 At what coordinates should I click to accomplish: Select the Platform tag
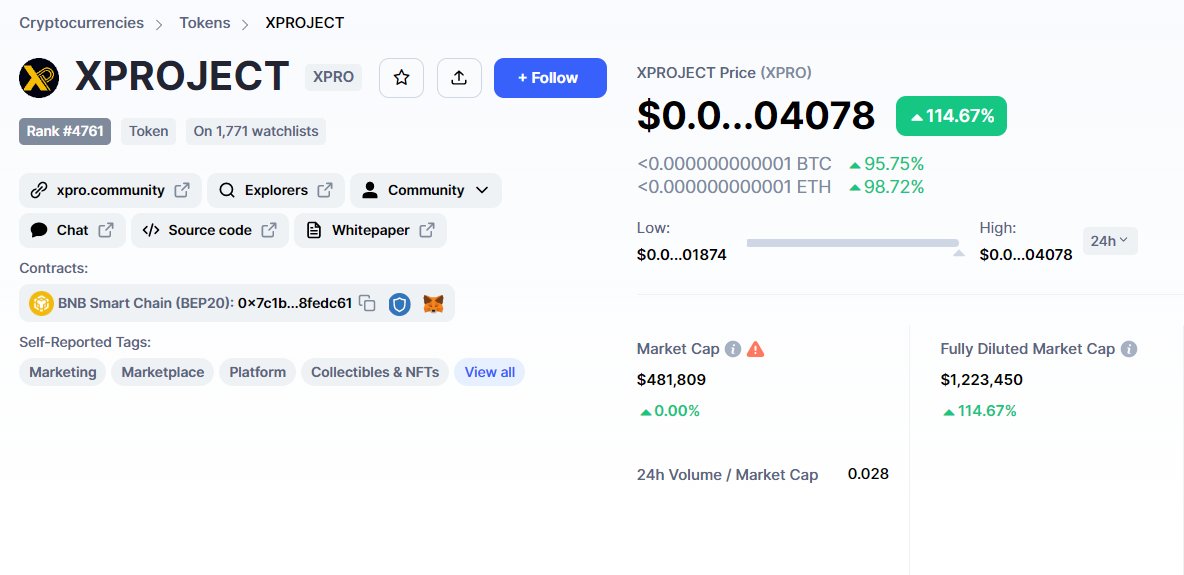(257, 372)
